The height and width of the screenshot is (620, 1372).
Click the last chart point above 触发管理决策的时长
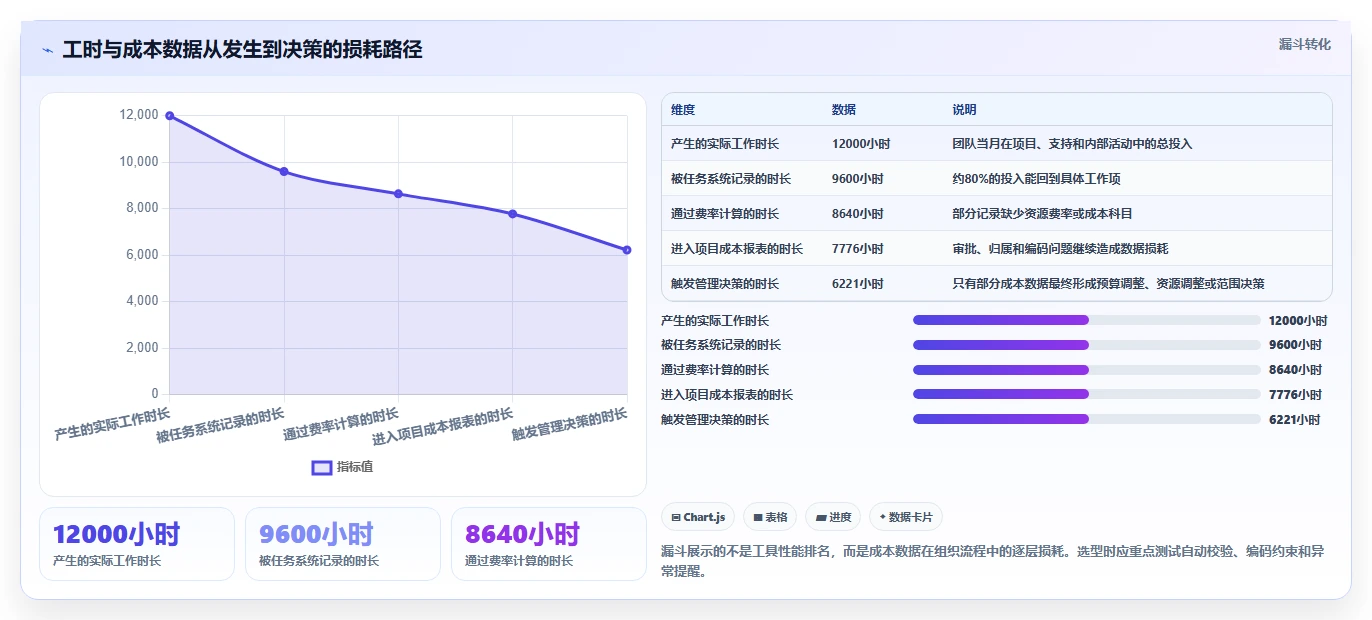tap(627, 250)
